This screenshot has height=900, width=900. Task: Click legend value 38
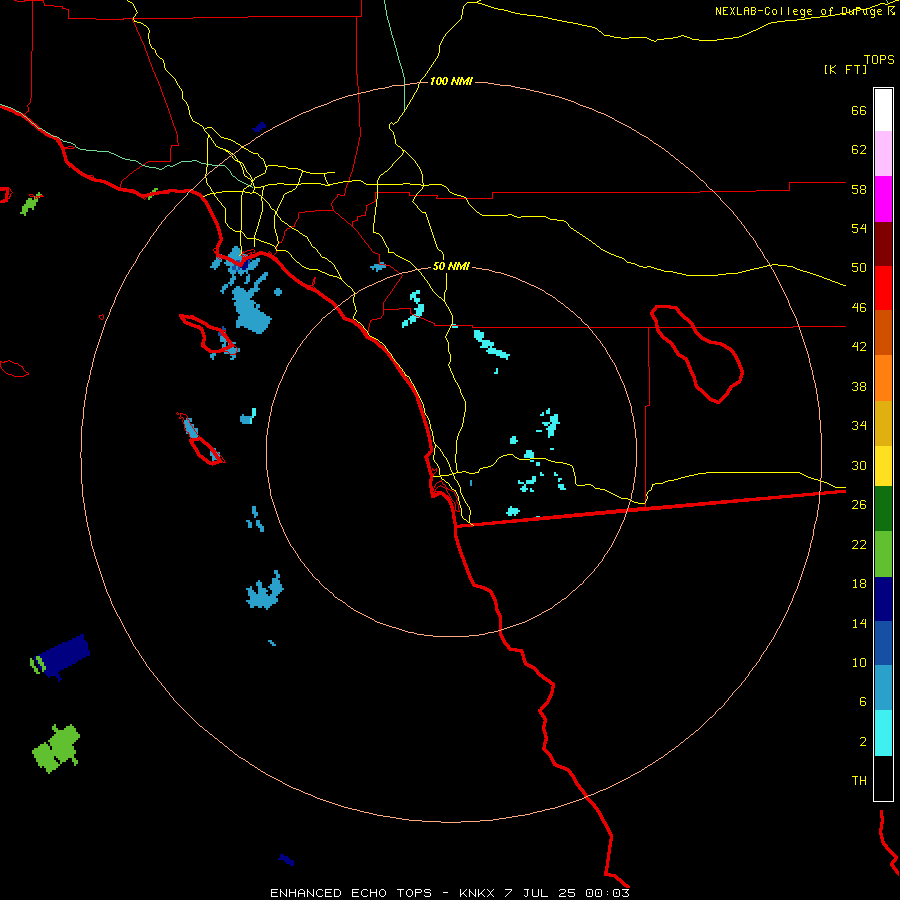859,386
